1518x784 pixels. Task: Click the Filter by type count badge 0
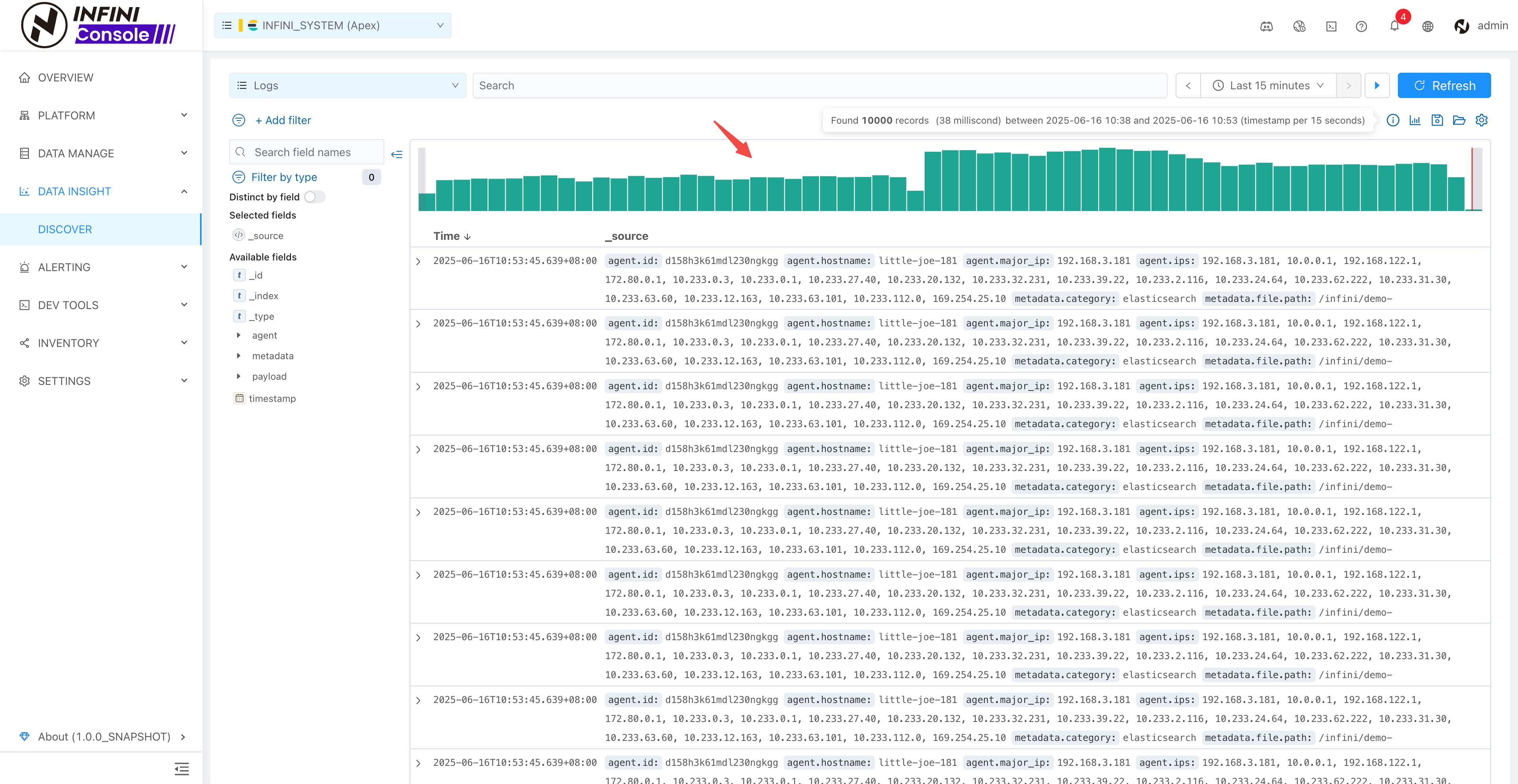371,177
